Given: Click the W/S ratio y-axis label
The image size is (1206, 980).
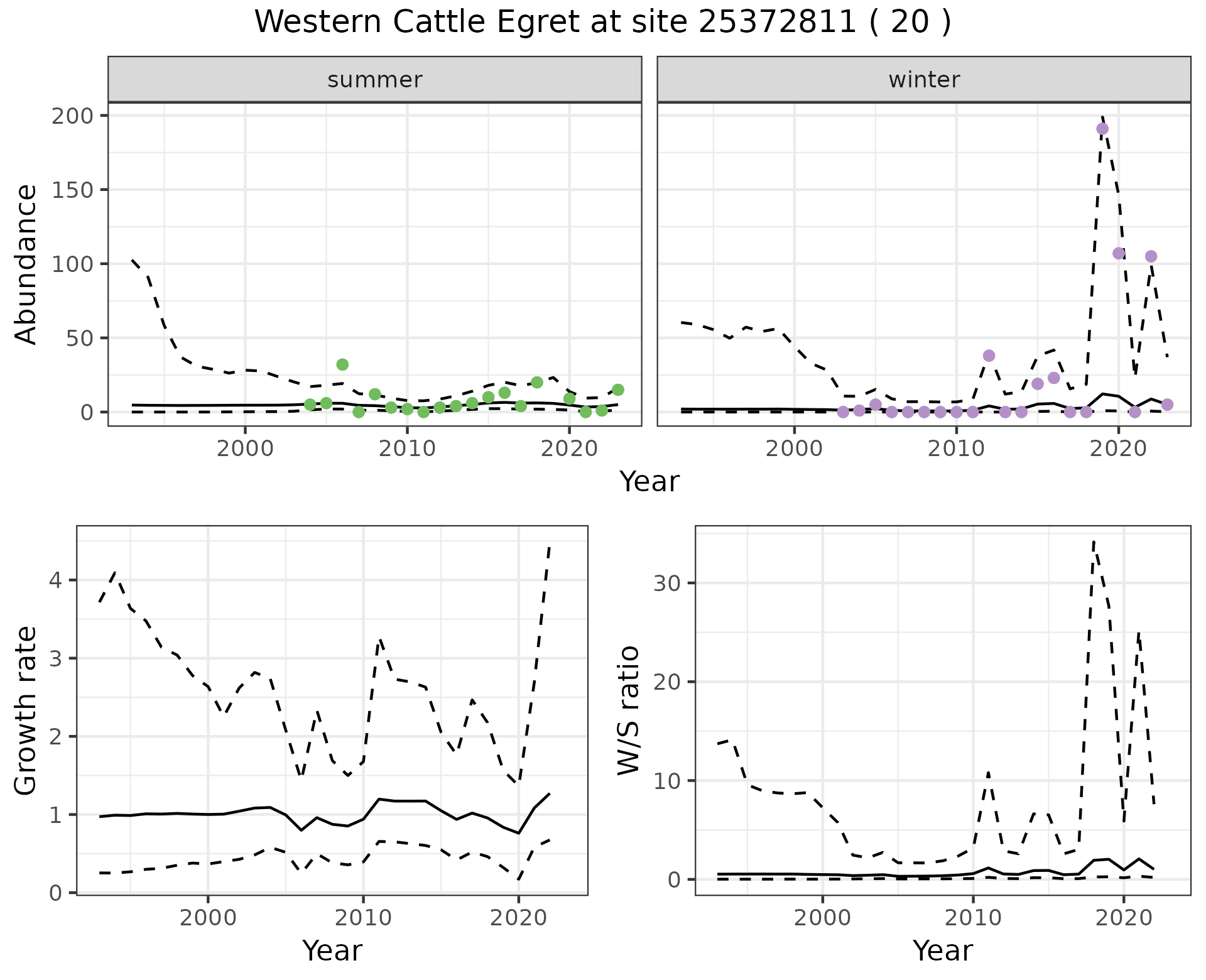Looking at the screenshot, I should click(628, 710).
